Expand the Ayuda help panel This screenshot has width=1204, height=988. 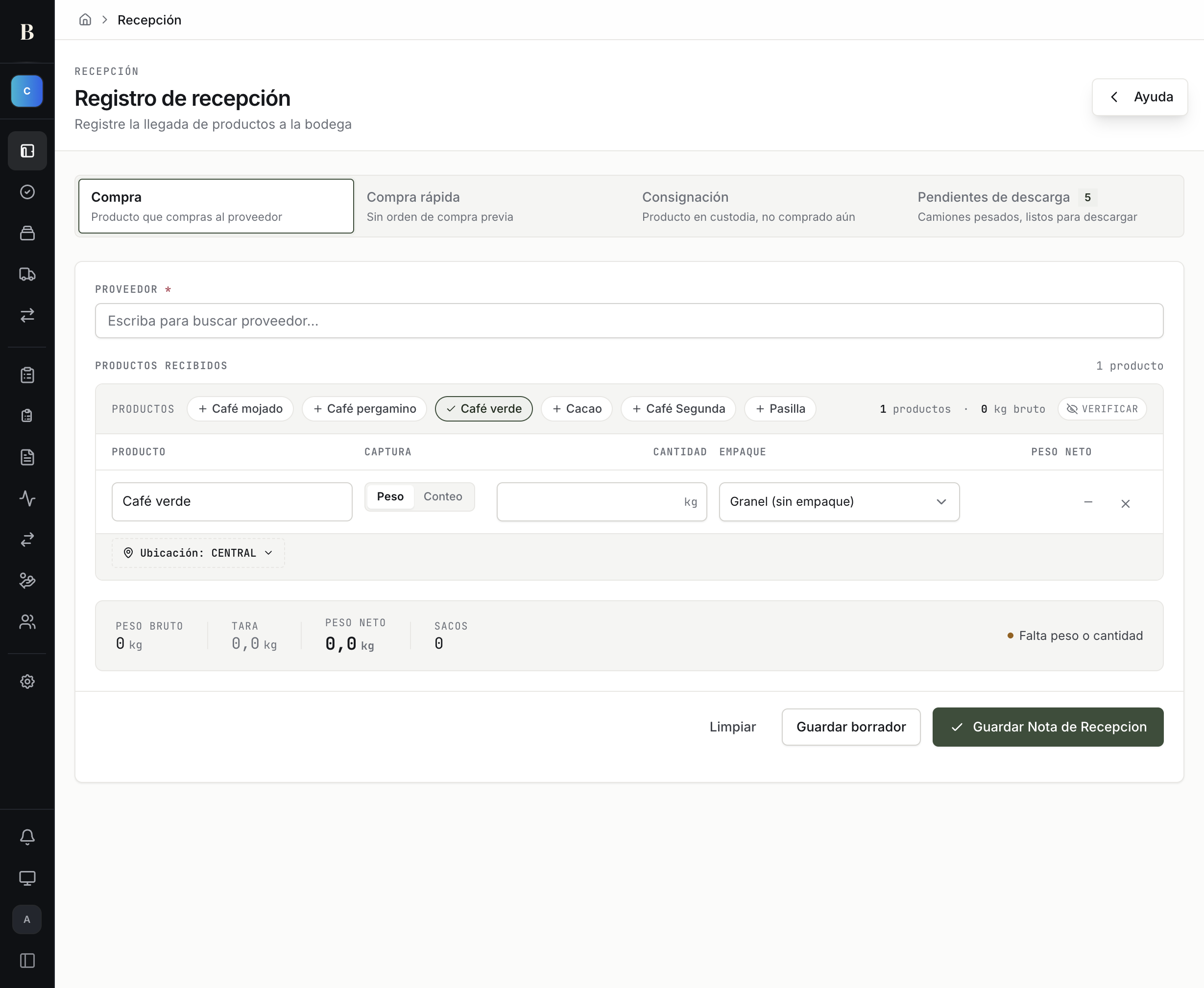coord(1140,97)
